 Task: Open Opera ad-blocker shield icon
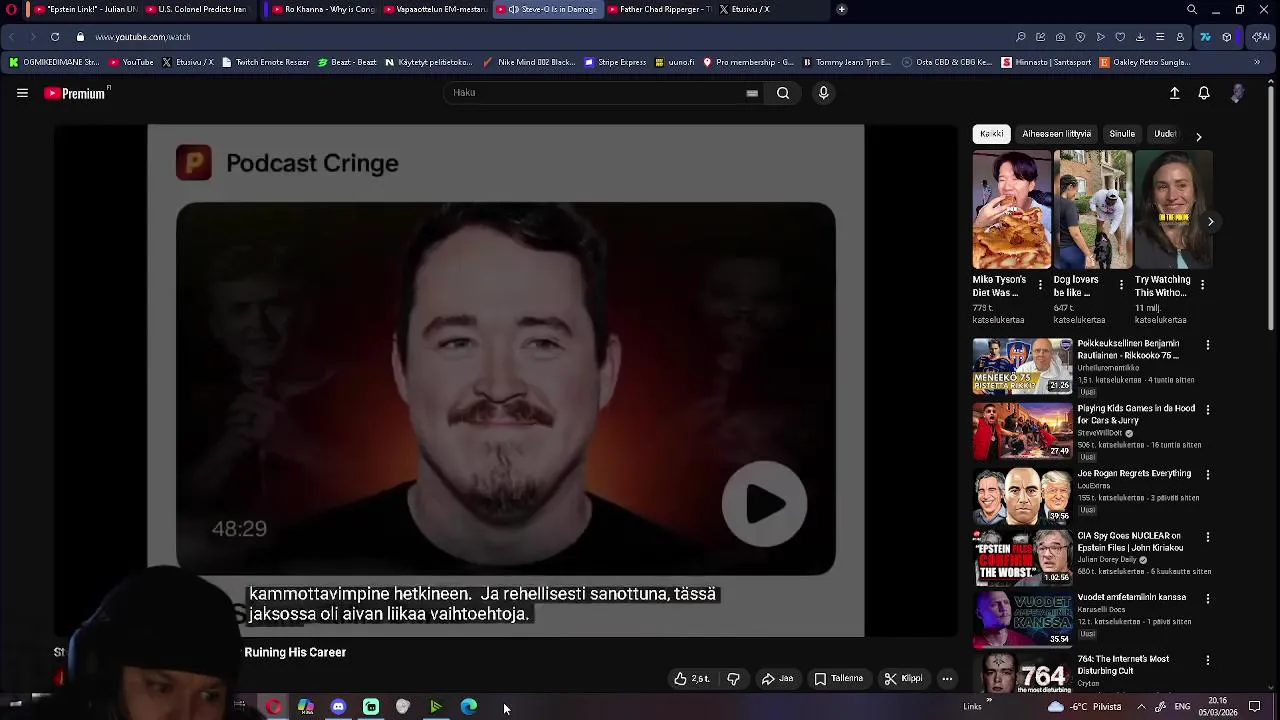coord(1080,37)
